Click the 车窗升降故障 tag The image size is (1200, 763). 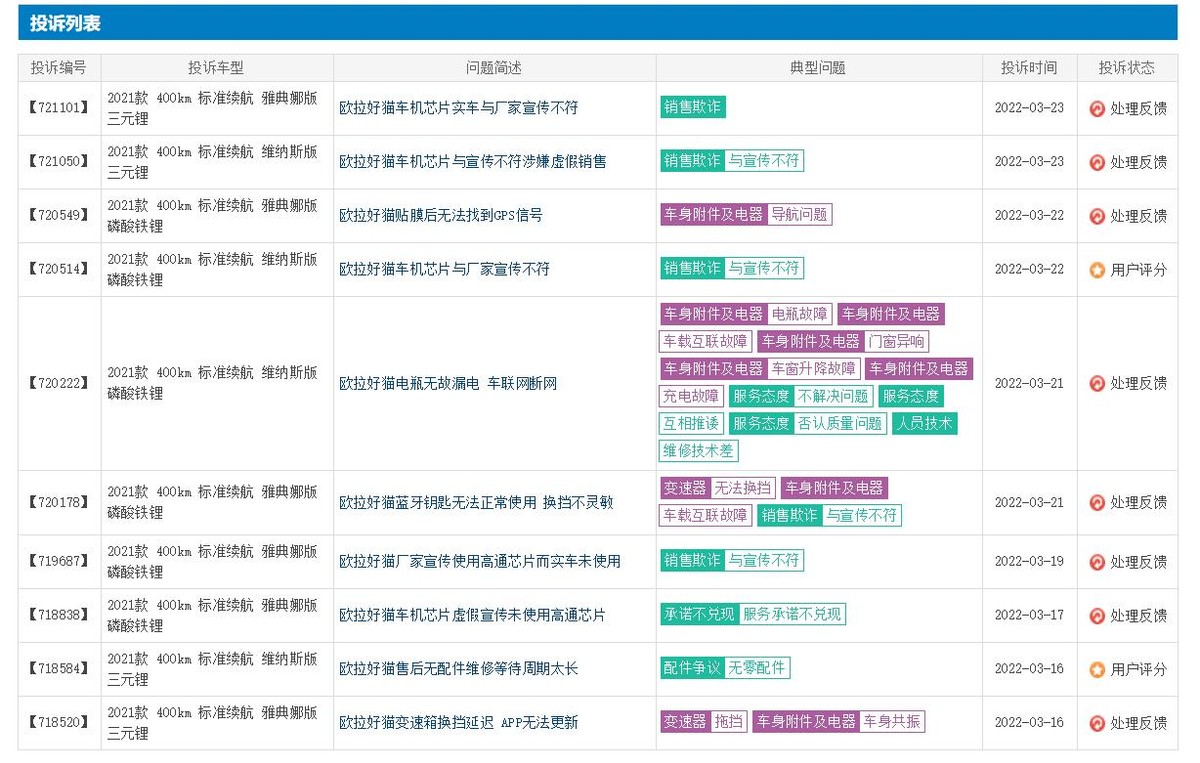click(x=813, y=369)
